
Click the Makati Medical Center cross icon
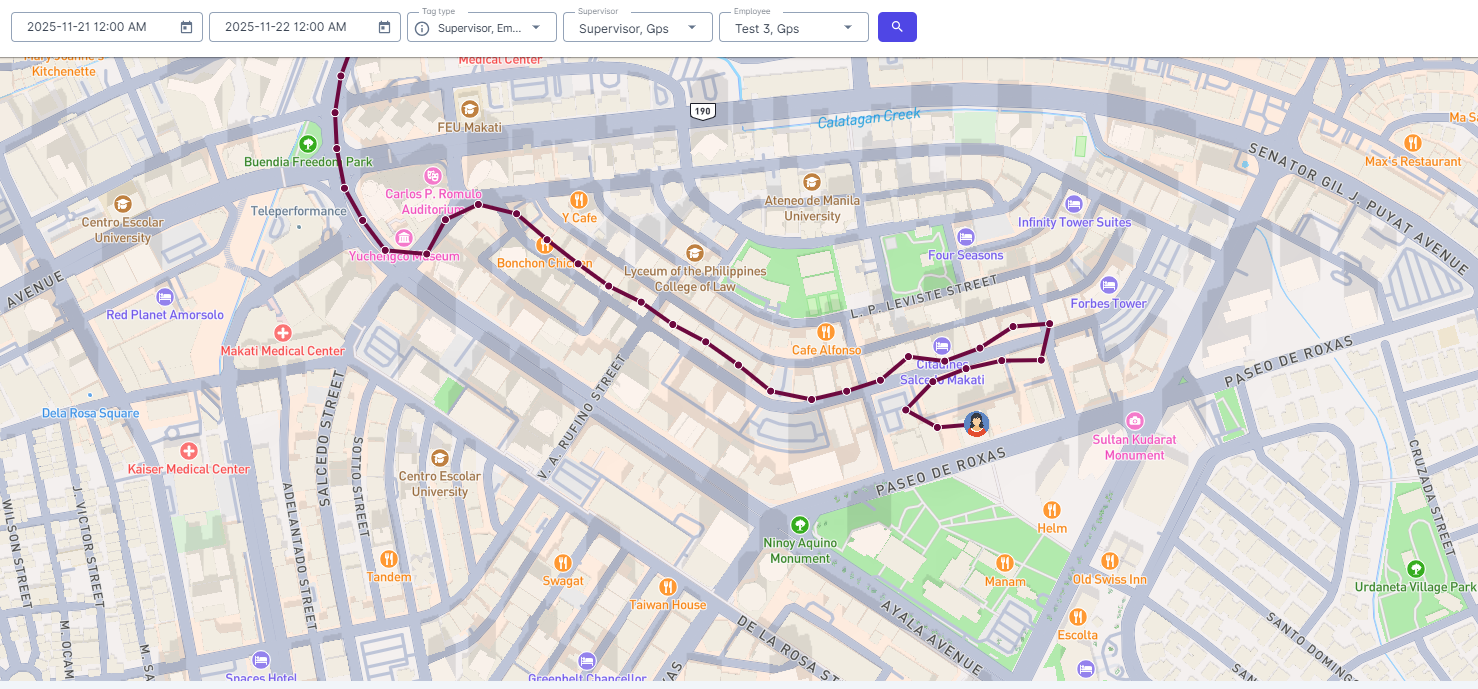point(283,332)
